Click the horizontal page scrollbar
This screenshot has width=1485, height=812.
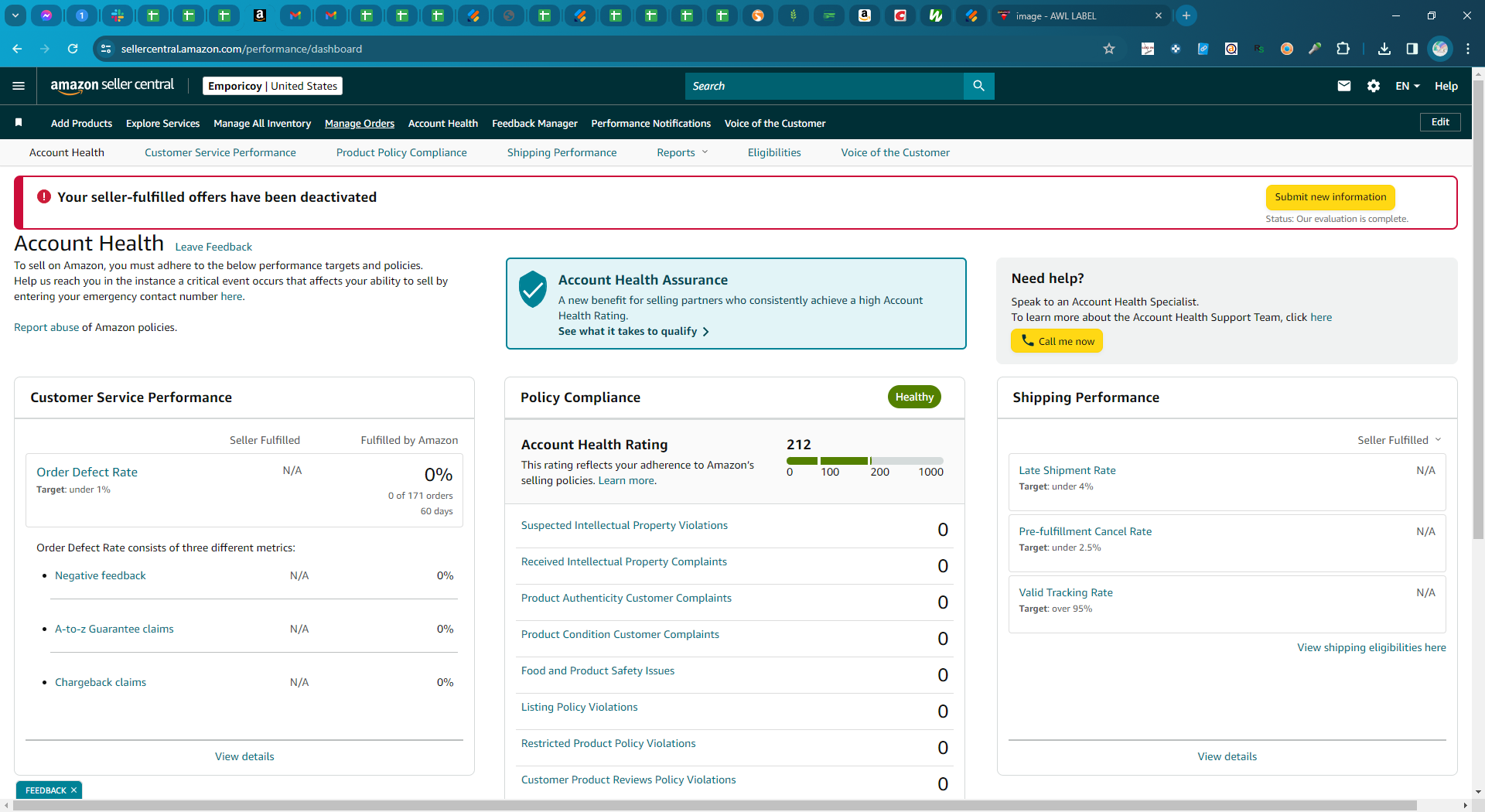click(x=715, y=805)
